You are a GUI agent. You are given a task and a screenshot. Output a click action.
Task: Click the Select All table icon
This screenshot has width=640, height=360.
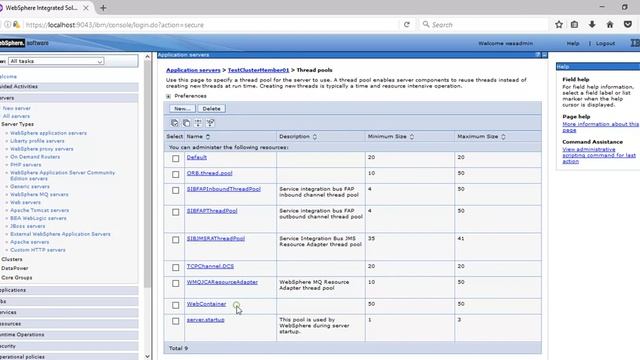(174, 123)
